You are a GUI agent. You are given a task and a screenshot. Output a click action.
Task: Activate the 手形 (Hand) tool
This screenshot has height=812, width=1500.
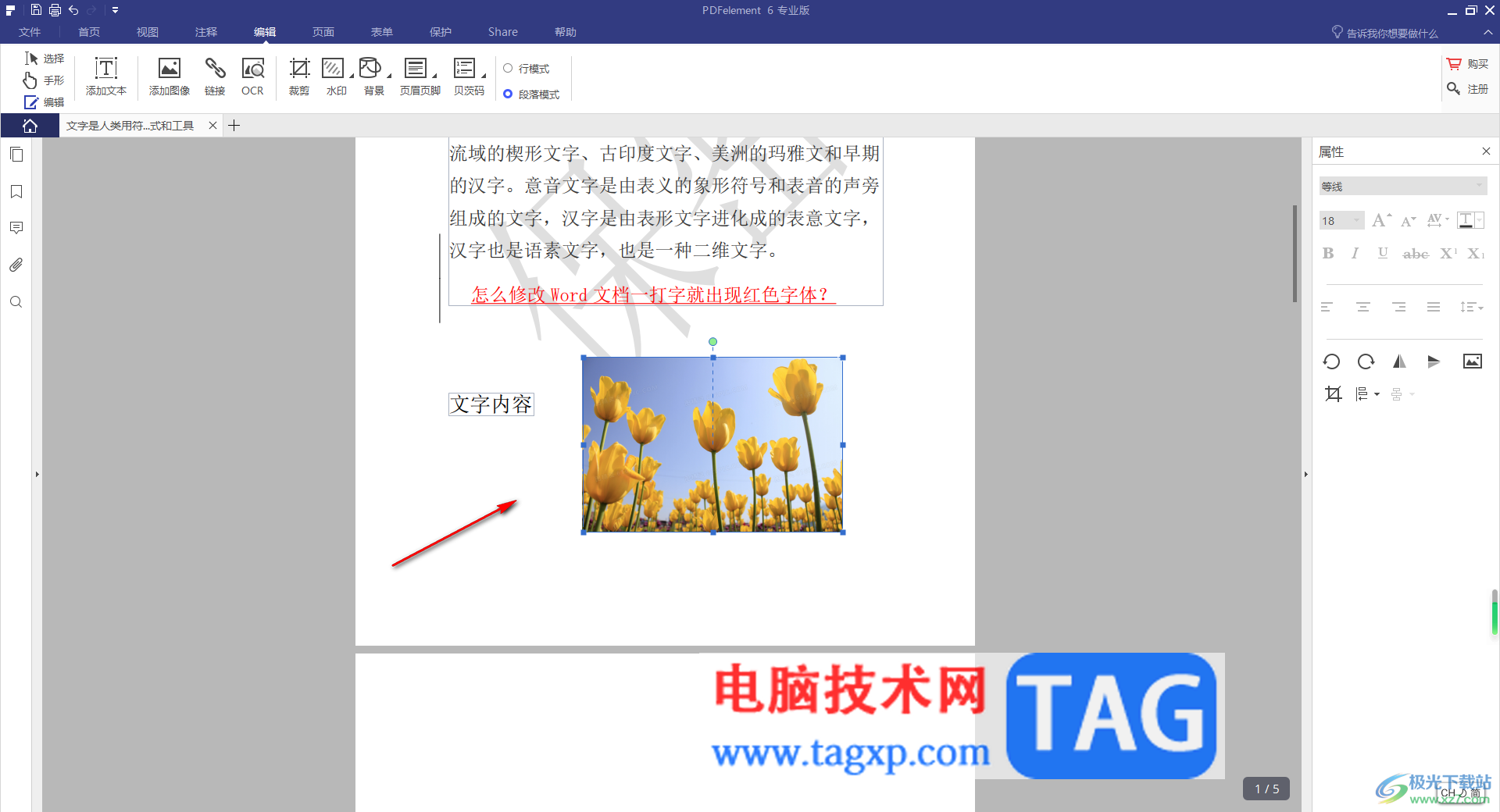click(44, 80)
